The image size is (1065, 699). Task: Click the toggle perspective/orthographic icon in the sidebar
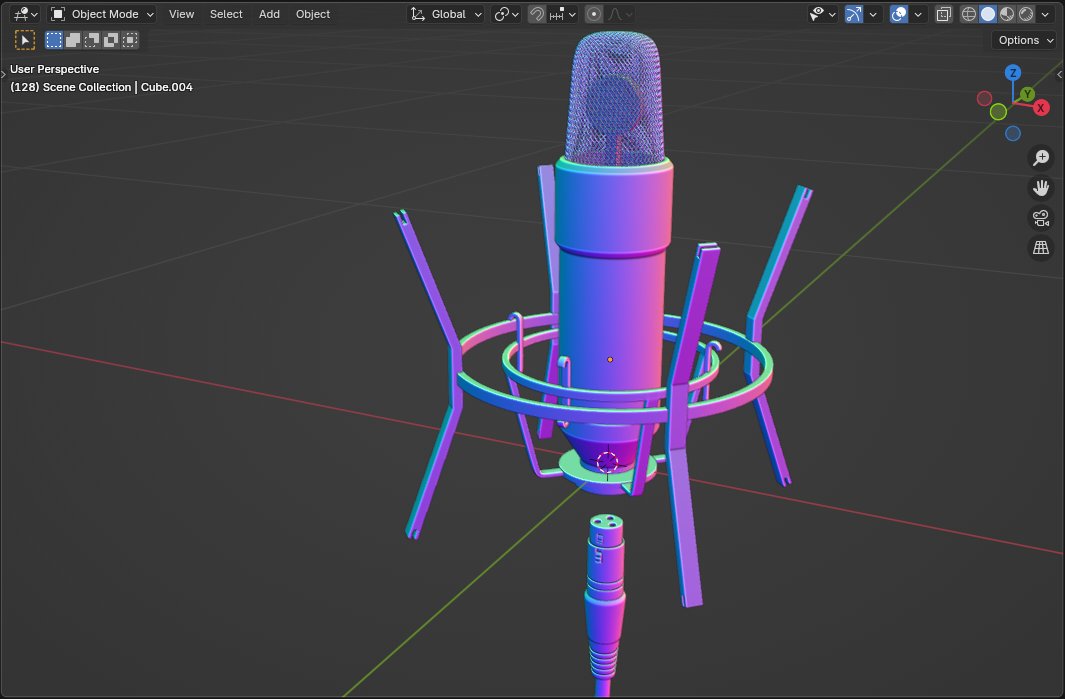click(1041, 247)
